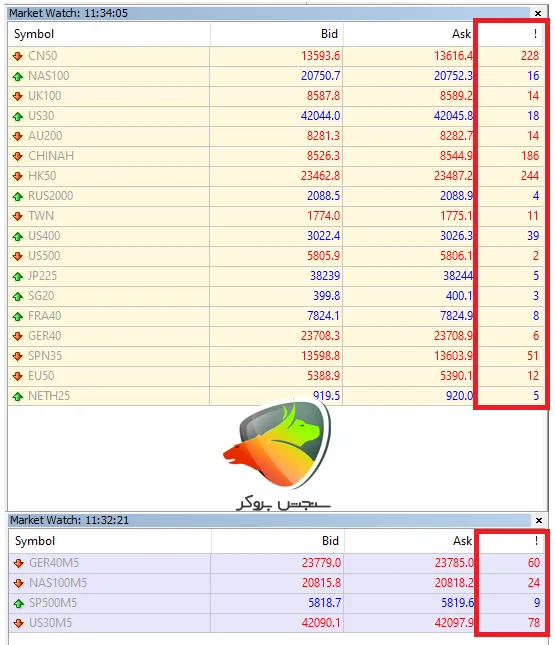555x645 pixels.
Task: Click the down arrow icon beside HK50
Action: 18,176
